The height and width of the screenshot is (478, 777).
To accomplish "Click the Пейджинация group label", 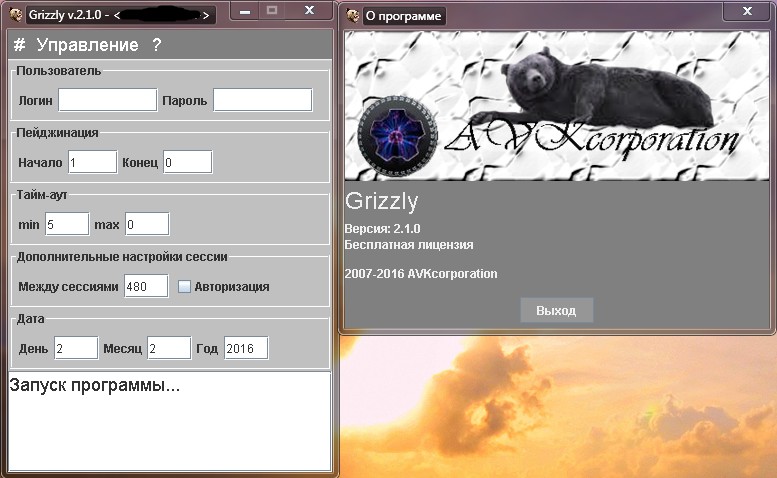I will point(57,133).
